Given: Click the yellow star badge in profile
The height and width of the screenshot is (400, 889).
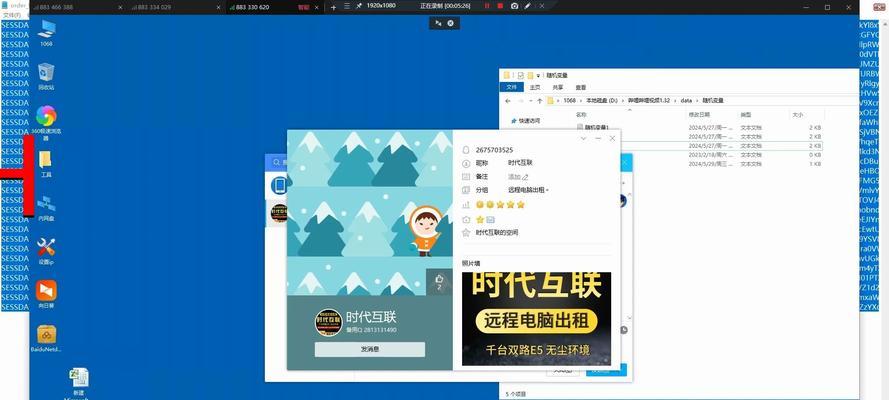Looking at the screenshot, I should (x=480, y=219).
